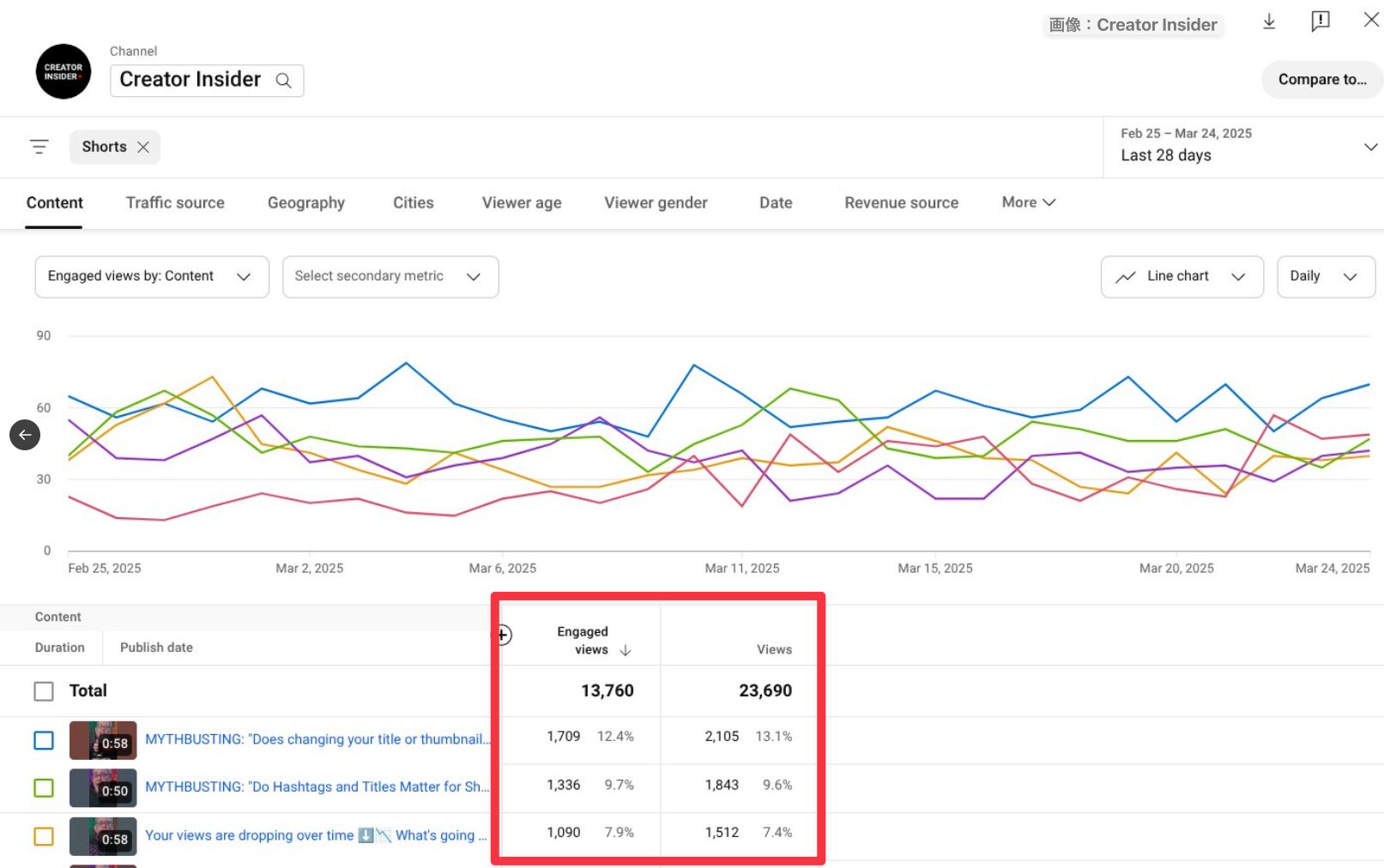Click the line chart icon in chart type selector
This screenshot has height=868, width=1384.
pos(1126,277)
